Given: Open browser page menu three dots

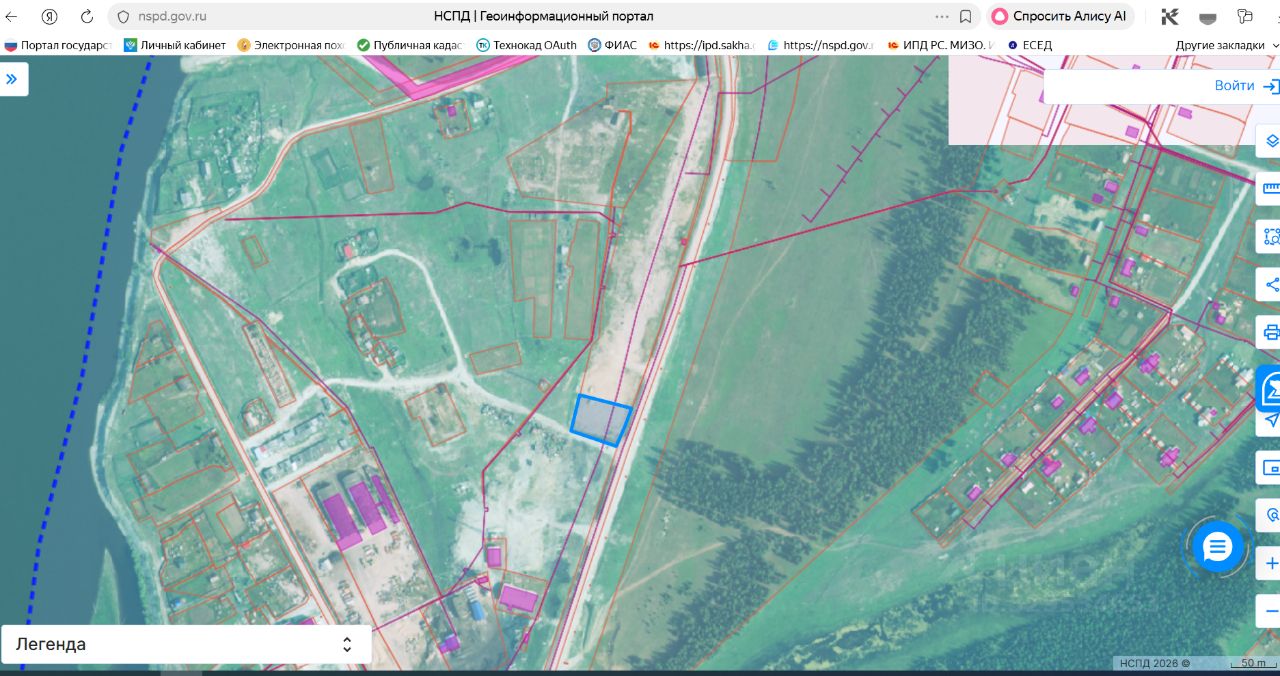Looking at the screenshot, I should pyautogui.click(x=942, y=17).
